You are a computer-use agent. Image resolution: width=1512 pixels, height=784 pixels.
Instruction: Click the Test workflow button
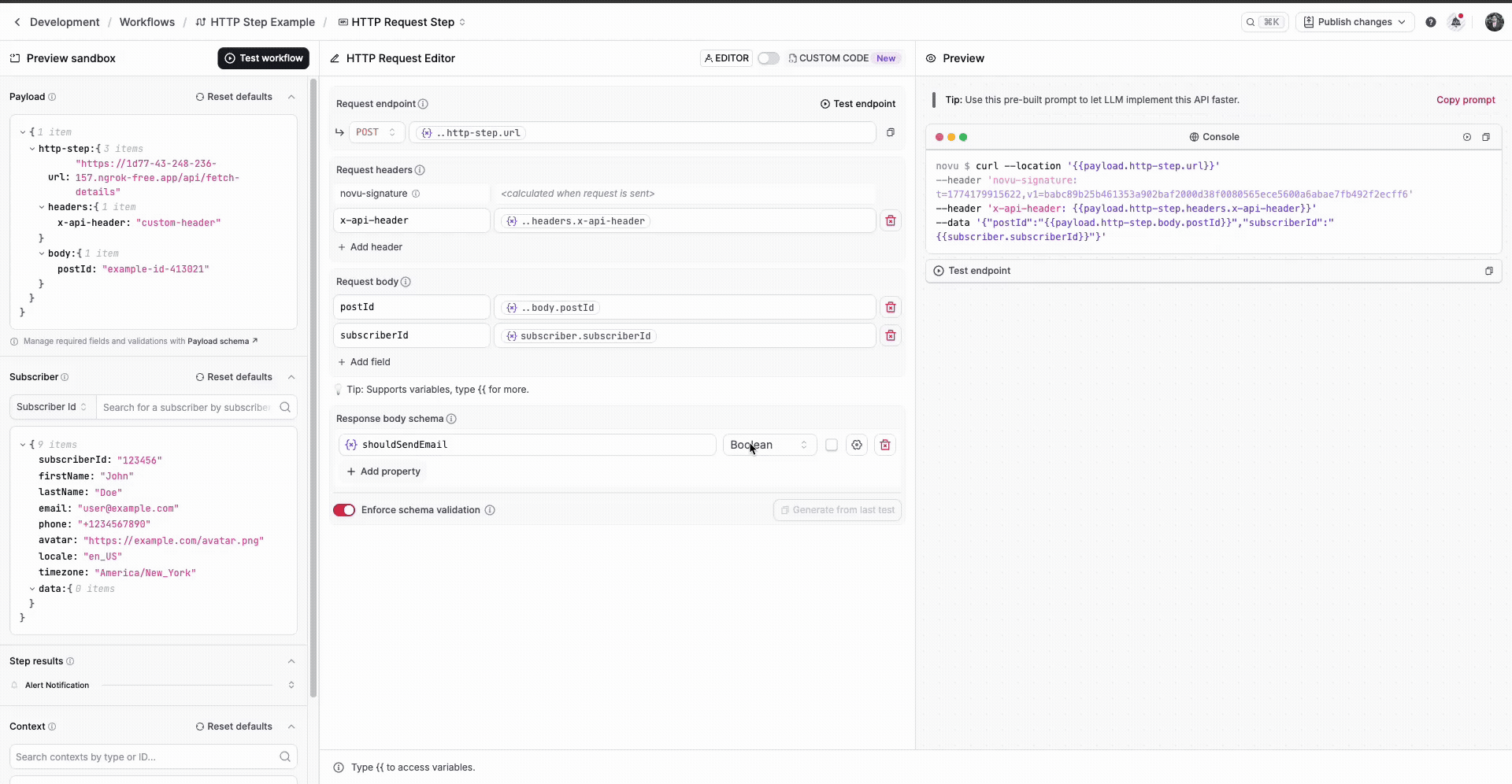263,58
